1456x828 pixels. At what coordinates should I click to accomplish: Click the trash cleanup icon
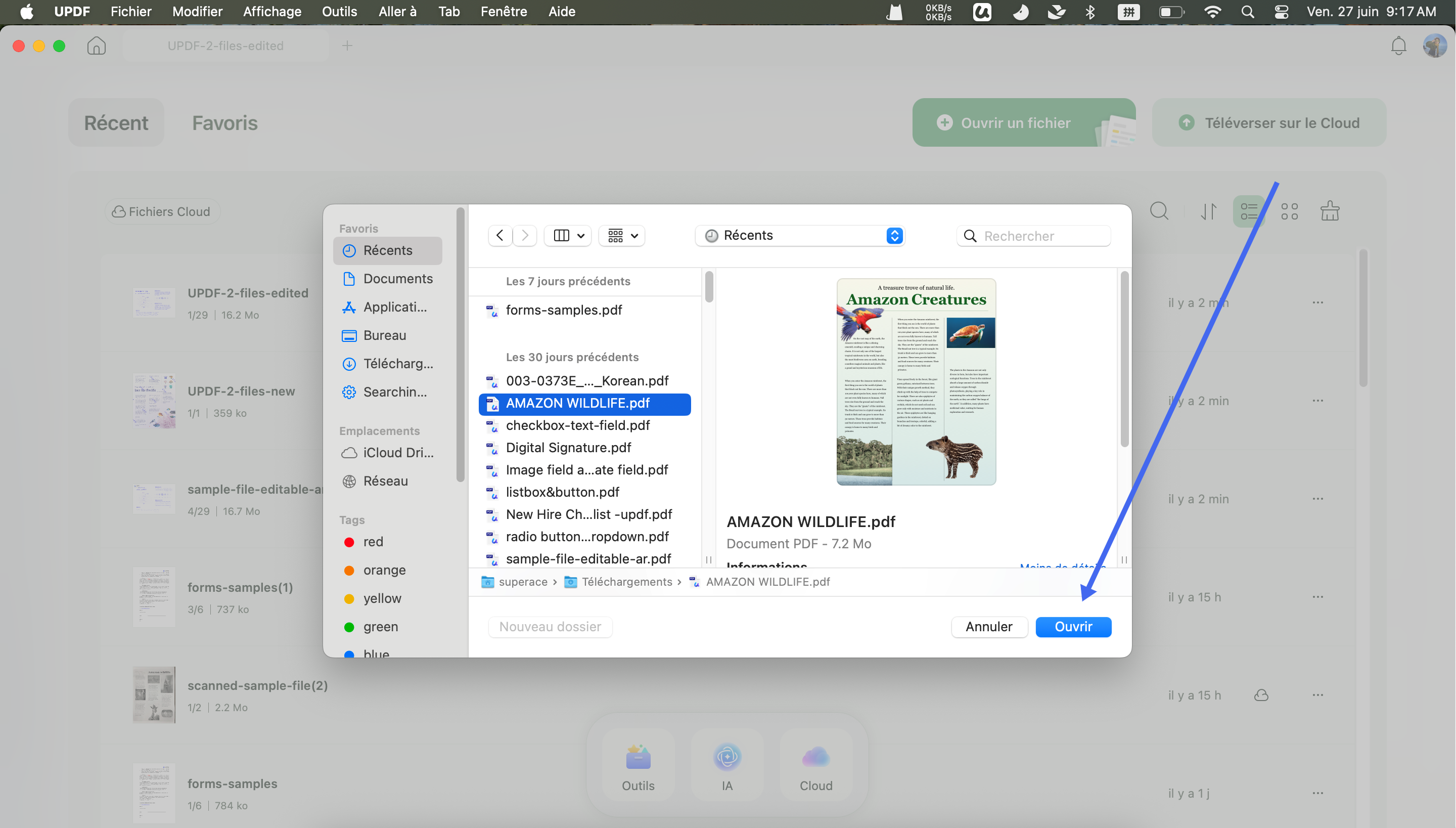1329,211
